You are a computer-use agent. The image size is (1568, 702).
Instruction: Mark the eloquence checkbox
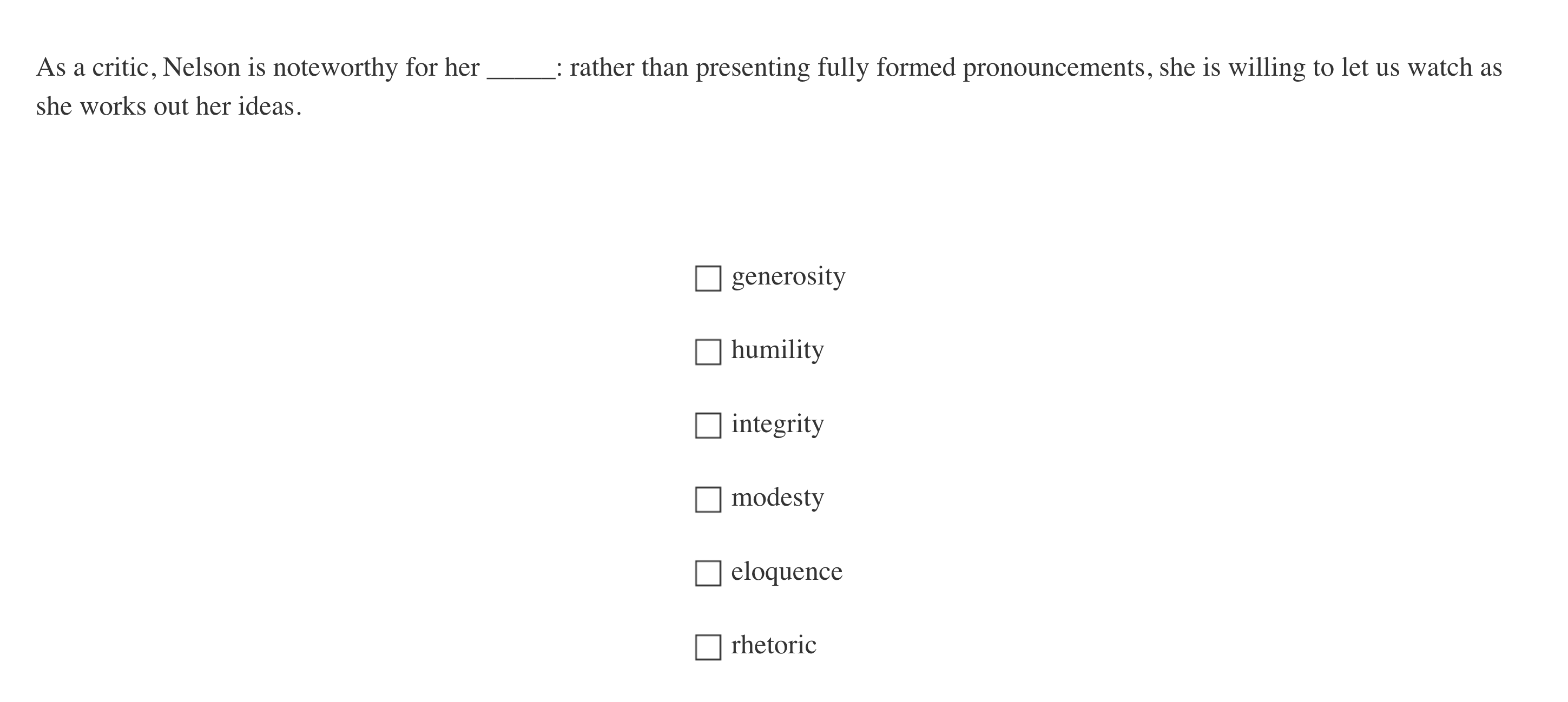click(x=707, y=573)
